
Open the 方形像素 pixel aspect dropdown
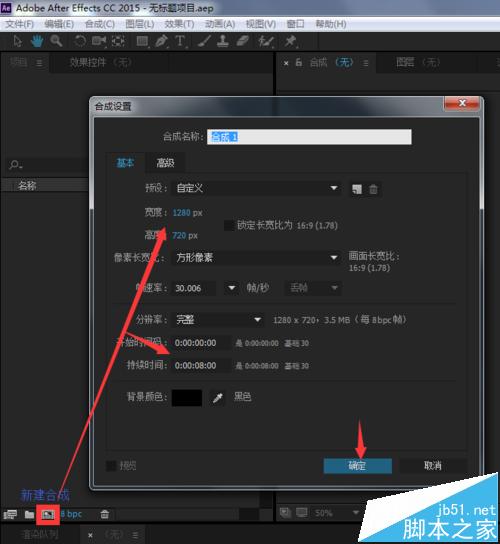click(x=256, y=257)
